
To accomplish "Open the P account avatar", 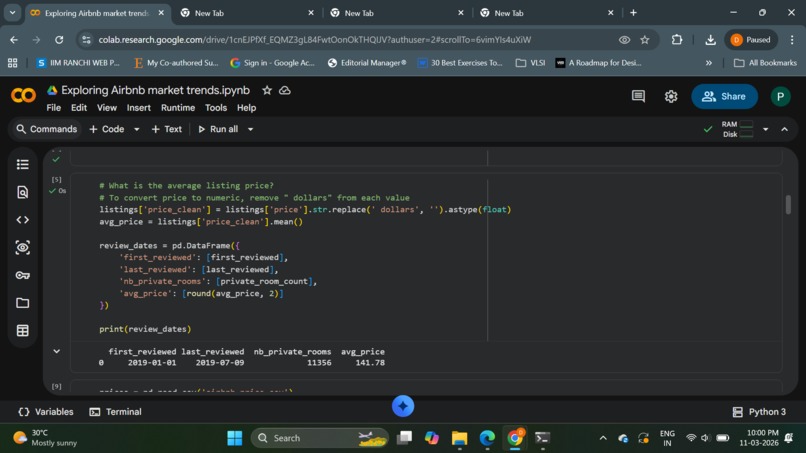I will (x=780, y=97).
